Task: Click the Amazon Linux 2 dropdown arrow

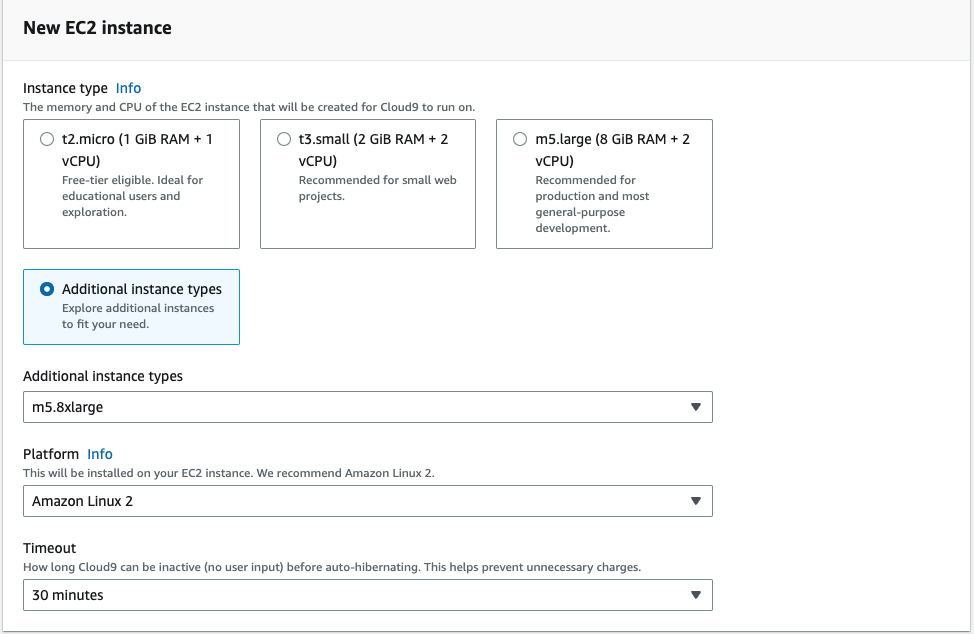Action: pos(696,501)
